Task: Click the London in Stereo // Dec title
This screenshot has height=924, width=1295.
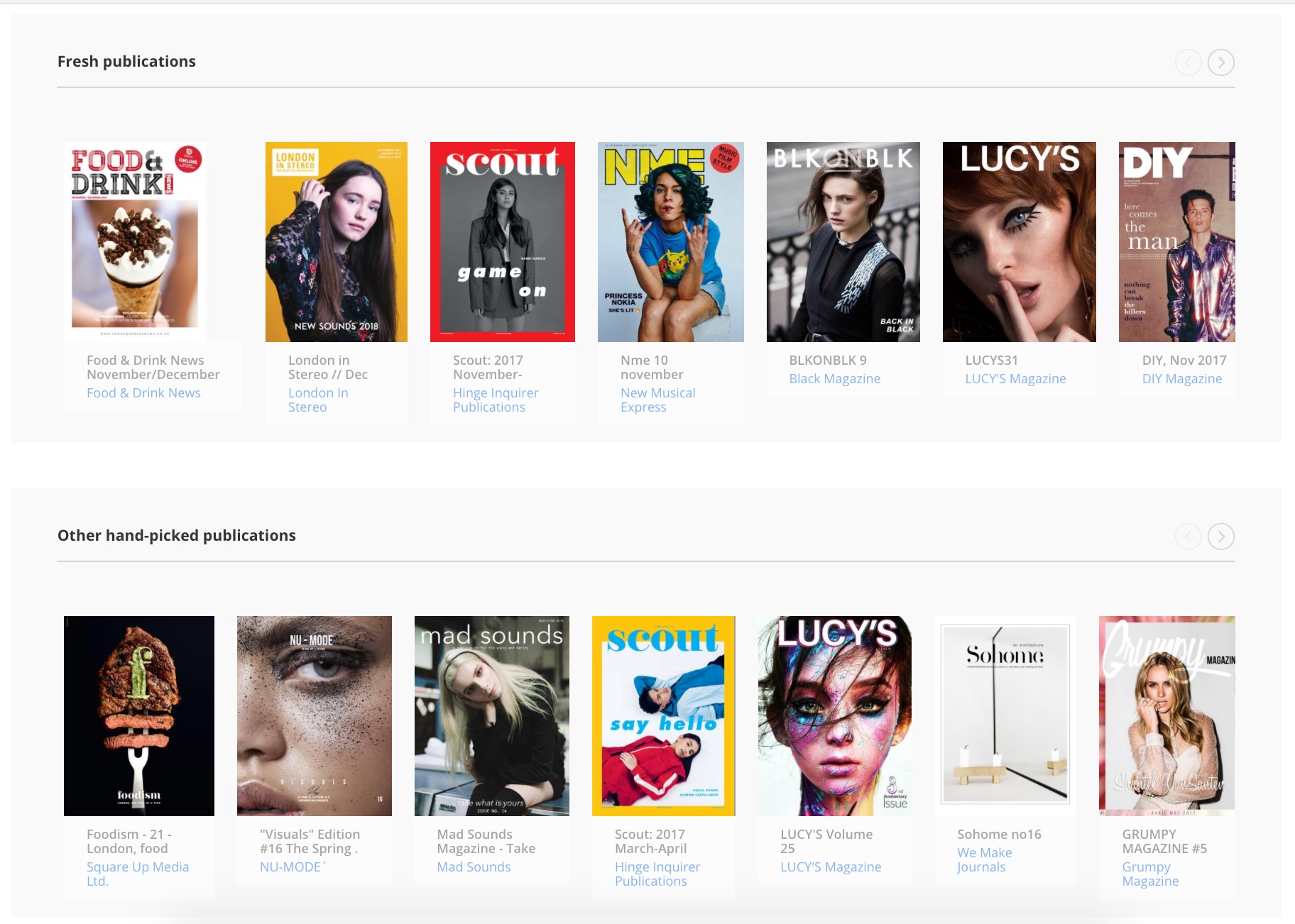Action: 327,367
